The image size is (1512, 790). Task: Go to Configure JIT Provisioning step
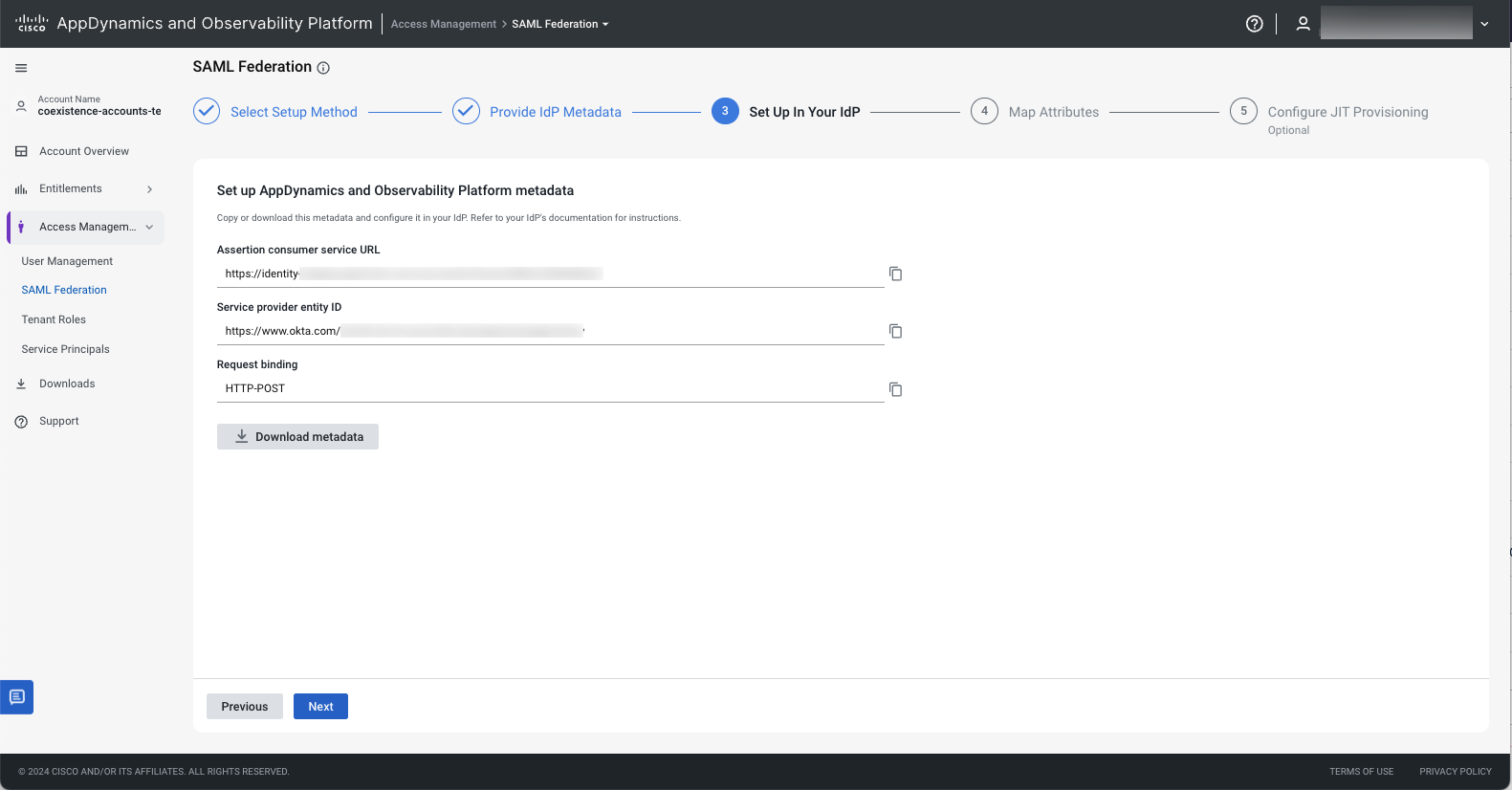(x=1348, y=112)
